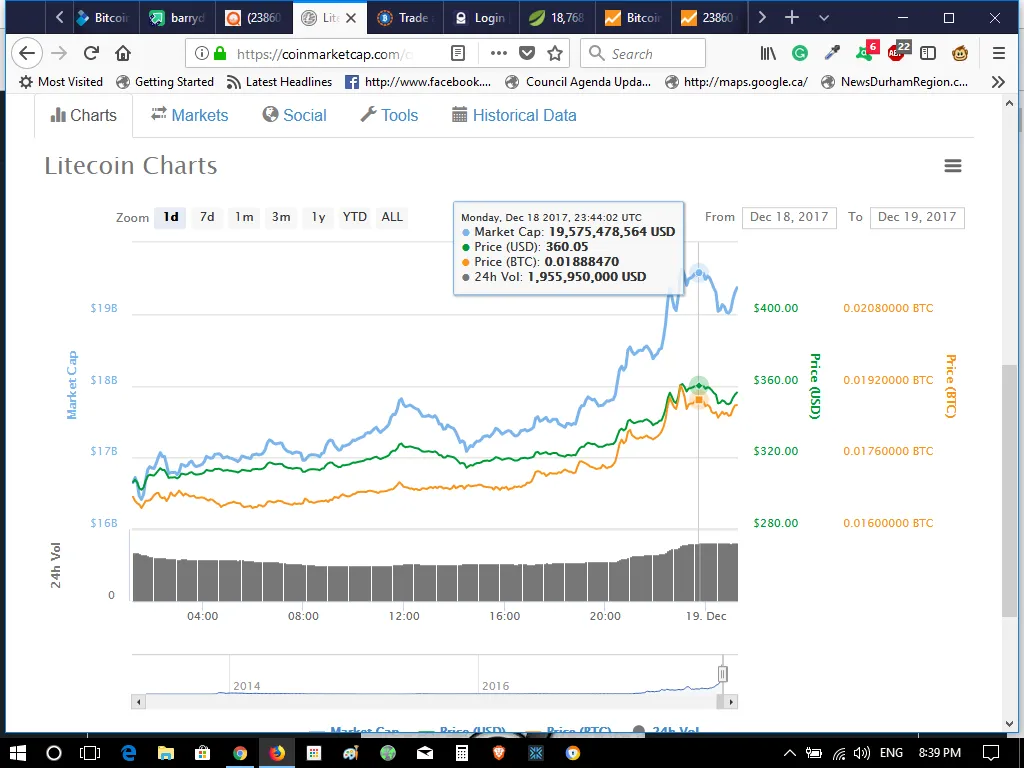The image size is (1024, 768).
Task: Open Latest Headlines feed bookmark
Action: point(279,82)
